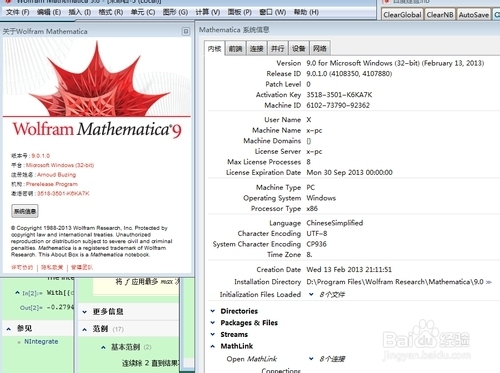Screen dimensions: 500x373
Task: Click the System Character Encoding value CP936
Action: 316,244
